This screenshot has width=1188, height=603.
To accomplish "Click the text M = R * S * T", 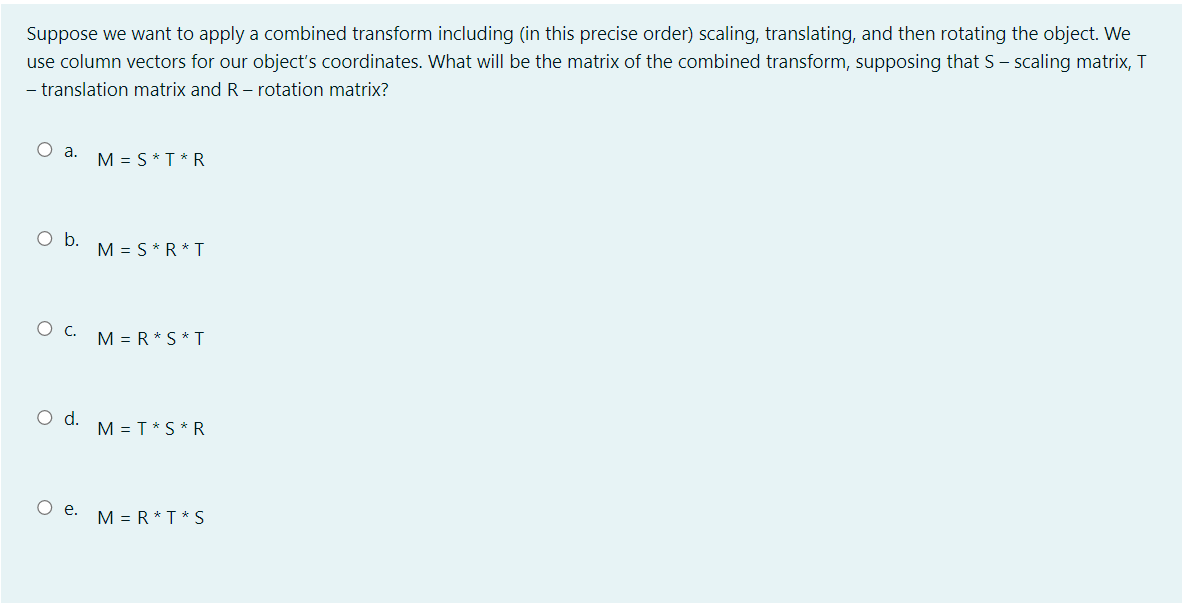I will (151, 339).
